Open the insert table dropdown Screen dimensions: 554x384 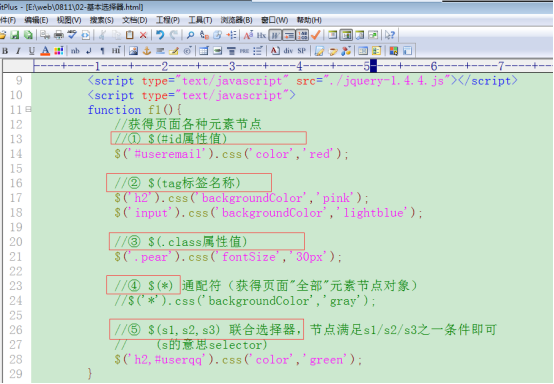point(204,51)
